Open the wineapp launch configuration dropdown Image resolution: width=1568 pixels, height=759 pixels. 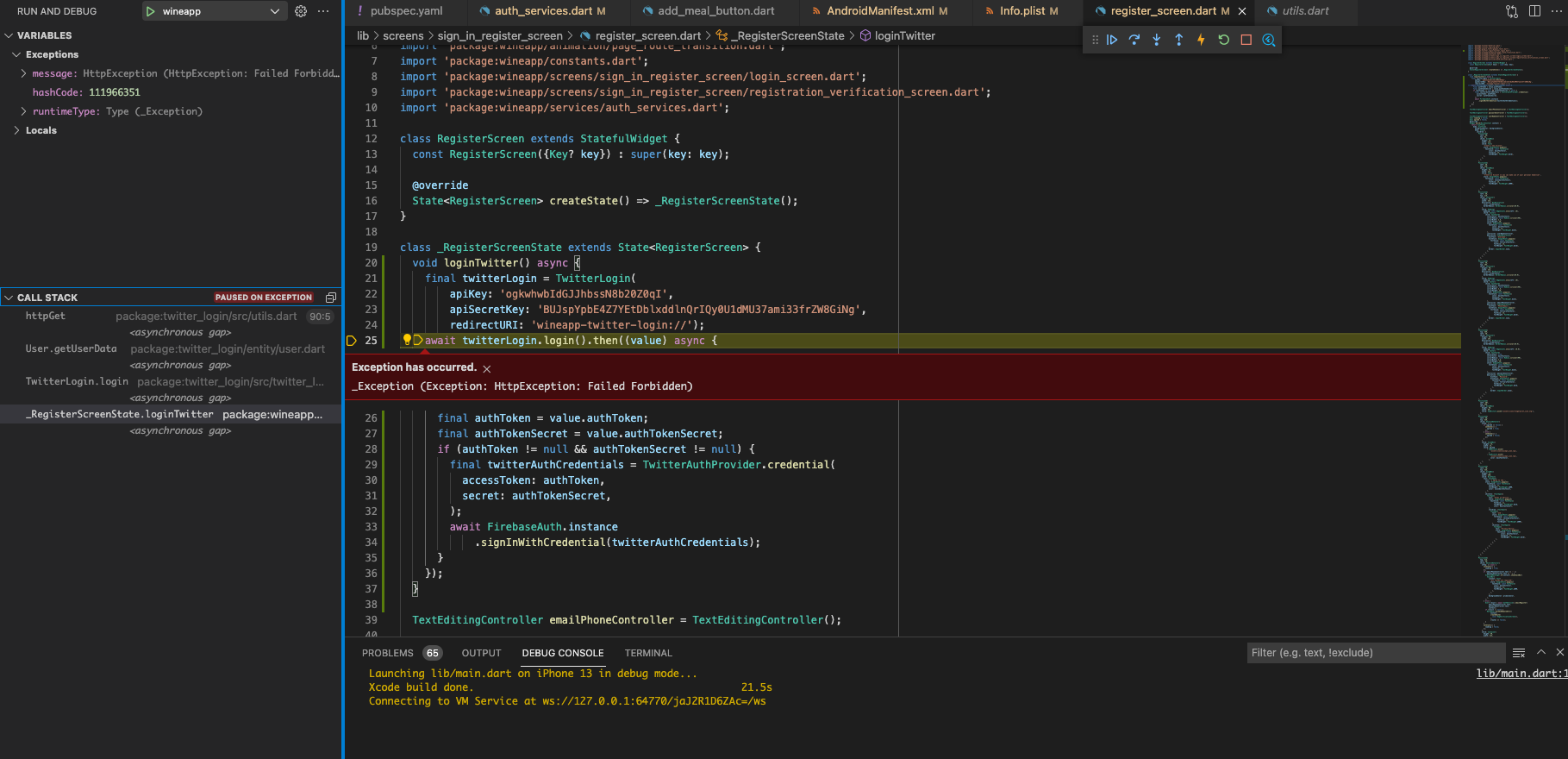click(213, 11)
